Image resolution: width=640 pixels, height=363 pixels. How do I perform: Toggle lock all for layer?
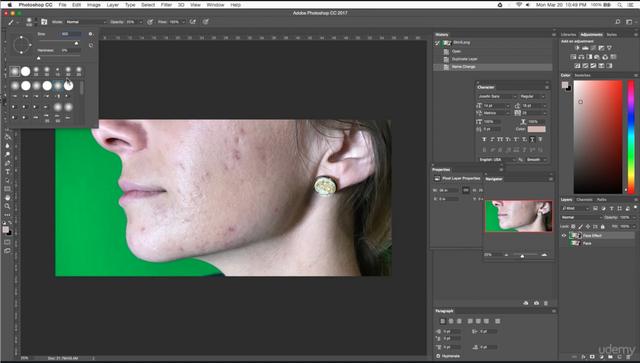click(602, 226)
